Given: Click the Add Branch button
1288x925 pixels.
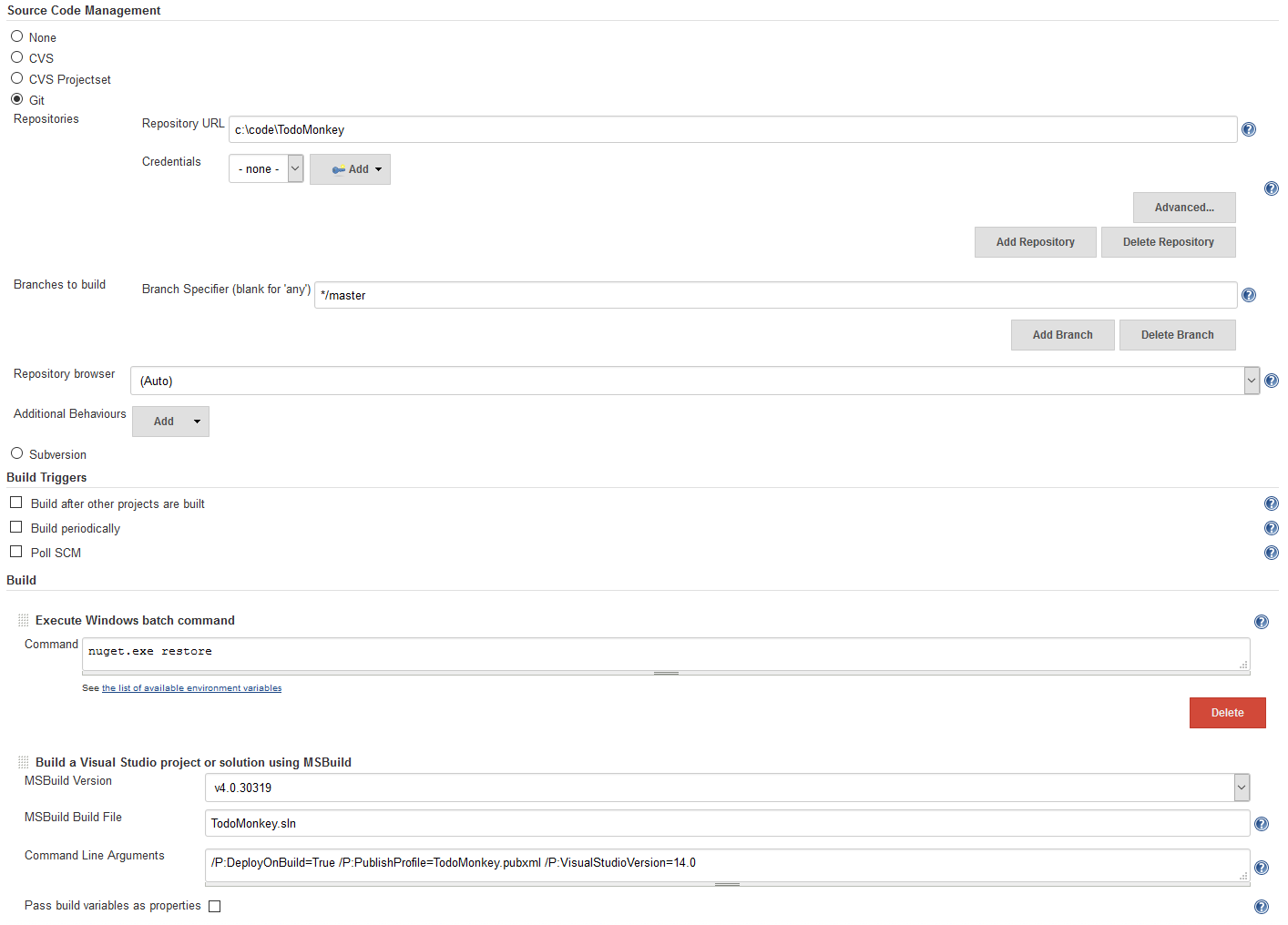Looking at the screenshot, I should (1062, 335).
